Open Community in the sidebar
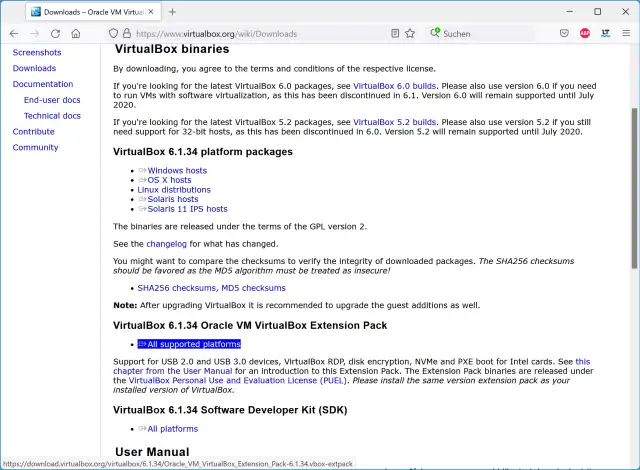The height and width of the screenshot is (470, 640). tap(36, 147)
